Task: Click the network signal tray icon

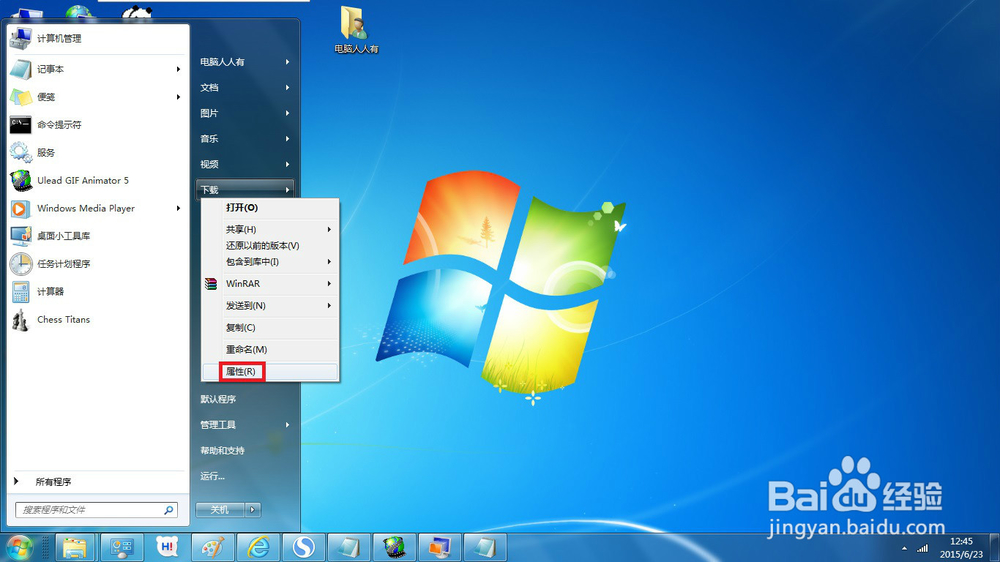Action: (x=922, y=548)
